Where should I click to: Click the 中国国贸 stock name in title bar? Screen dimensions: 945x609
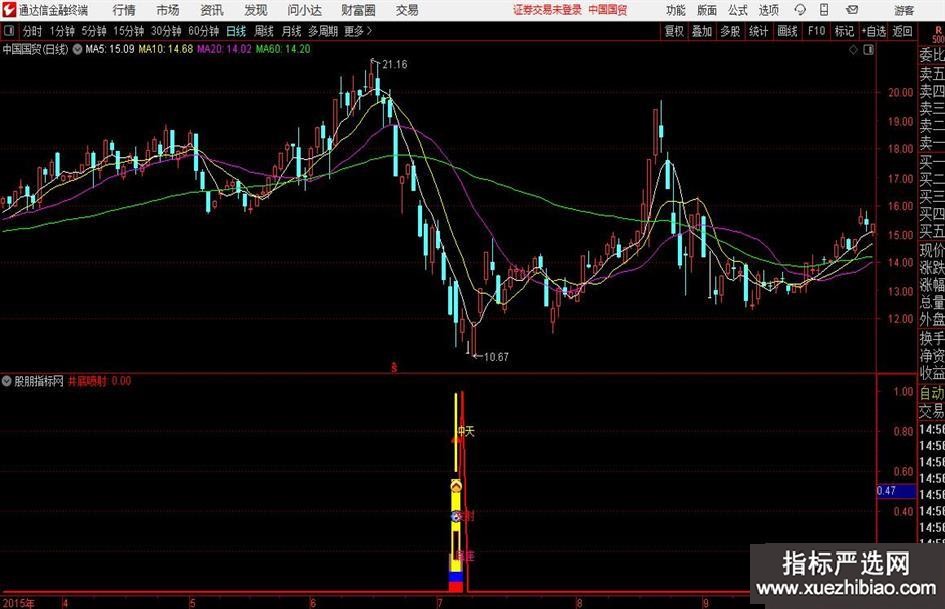pyautogui.click(x=608, y=10)
